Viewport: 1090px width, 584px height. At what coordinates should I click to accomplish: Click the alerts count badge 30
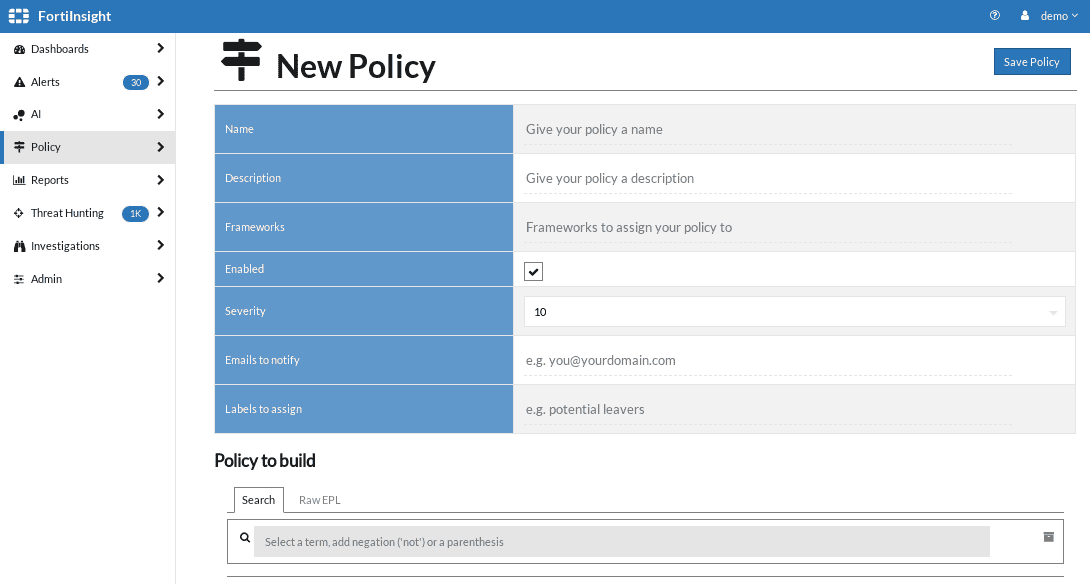click(135, 82)
